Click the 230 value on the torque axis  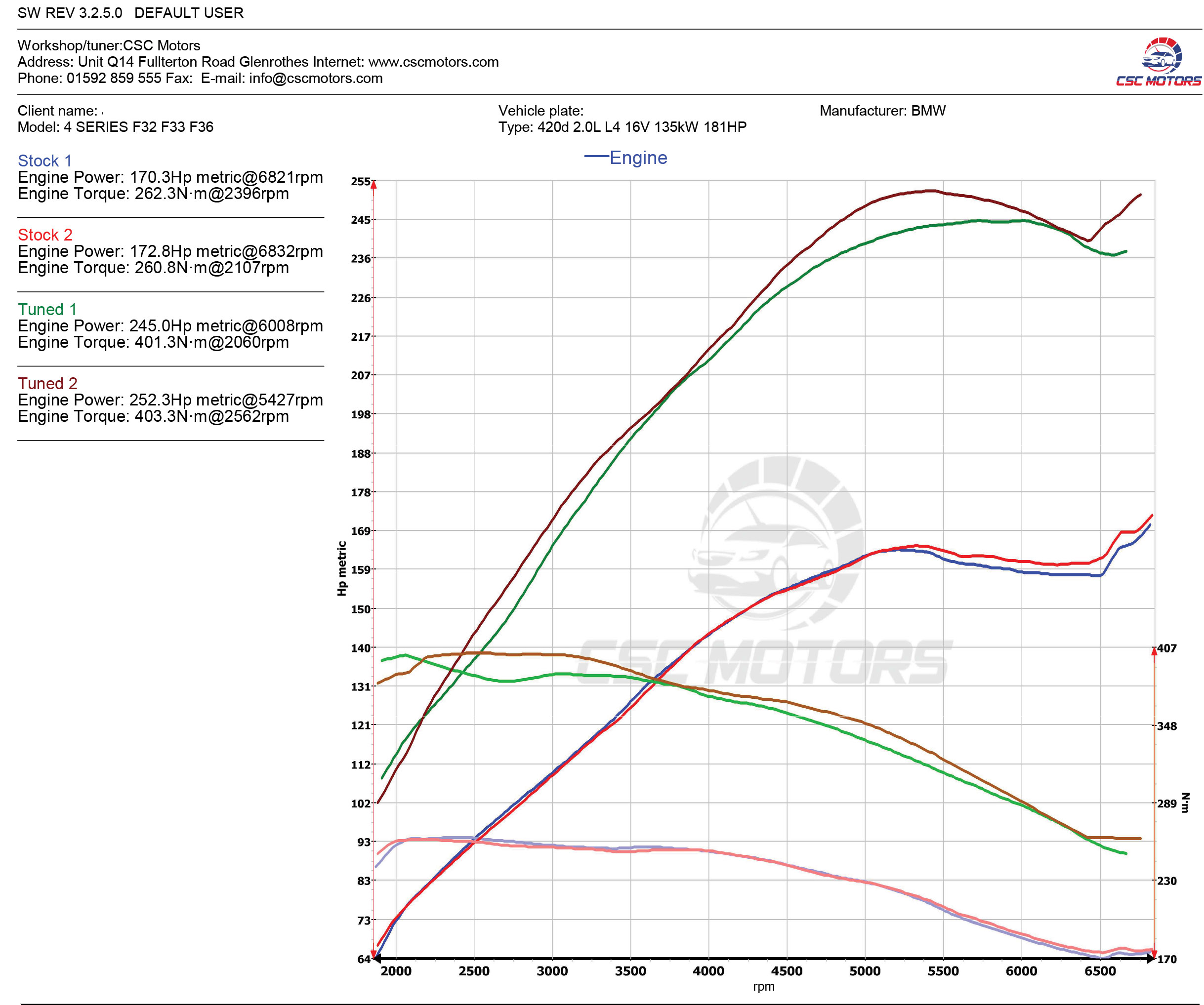coord(1167,881)
